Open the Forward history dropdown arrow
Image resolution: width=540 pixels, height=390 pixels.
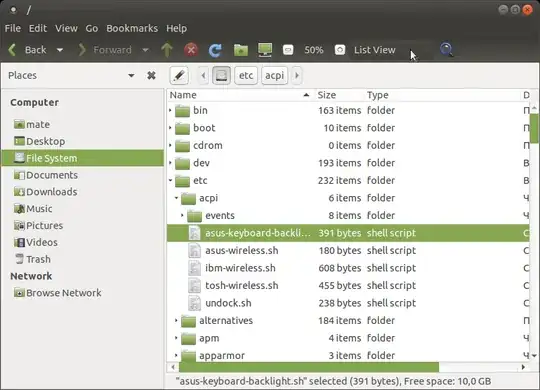[x=146, y=50]
